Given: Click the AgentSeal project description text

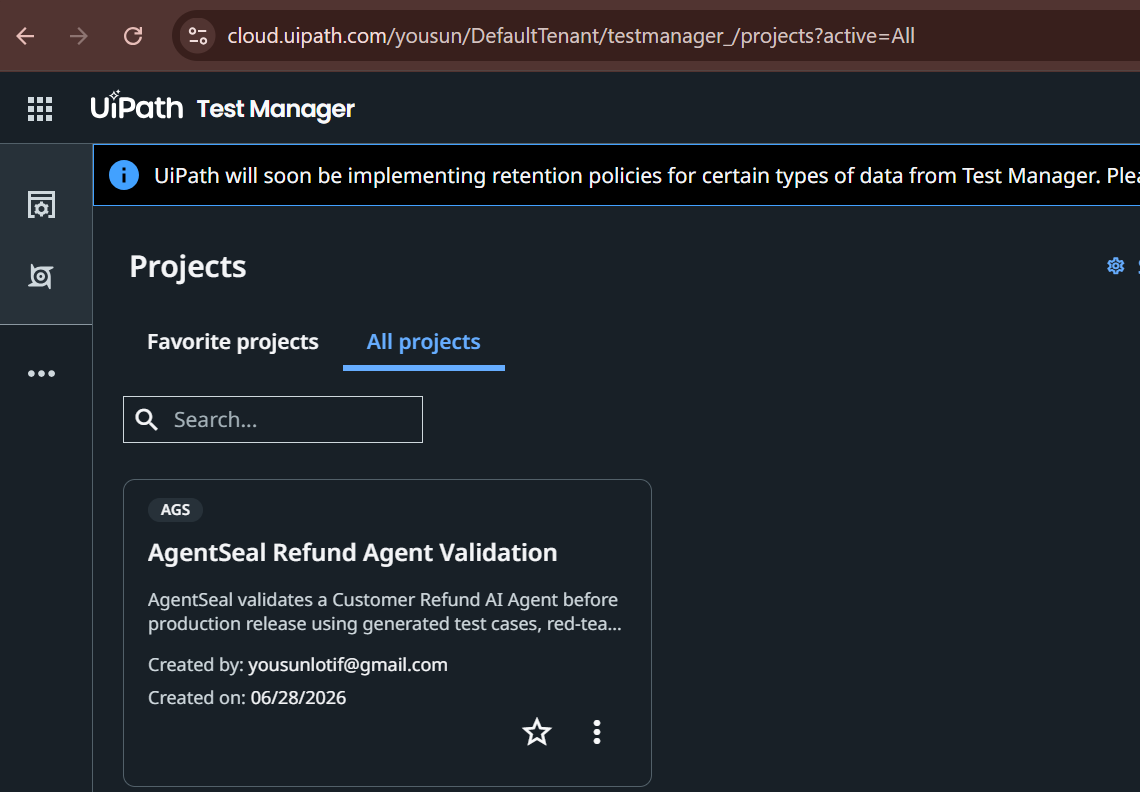Looking at the screenshot, I should coord(385,612).
